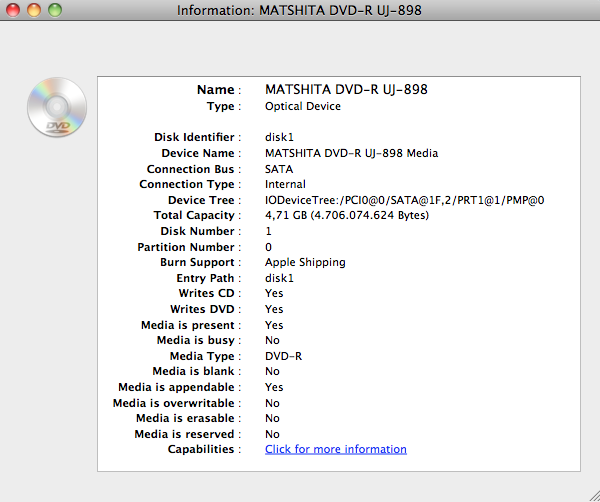The image size is (600, 502).
Task: Click the 'Writes DVD :' label
Action: coord(206,309)
